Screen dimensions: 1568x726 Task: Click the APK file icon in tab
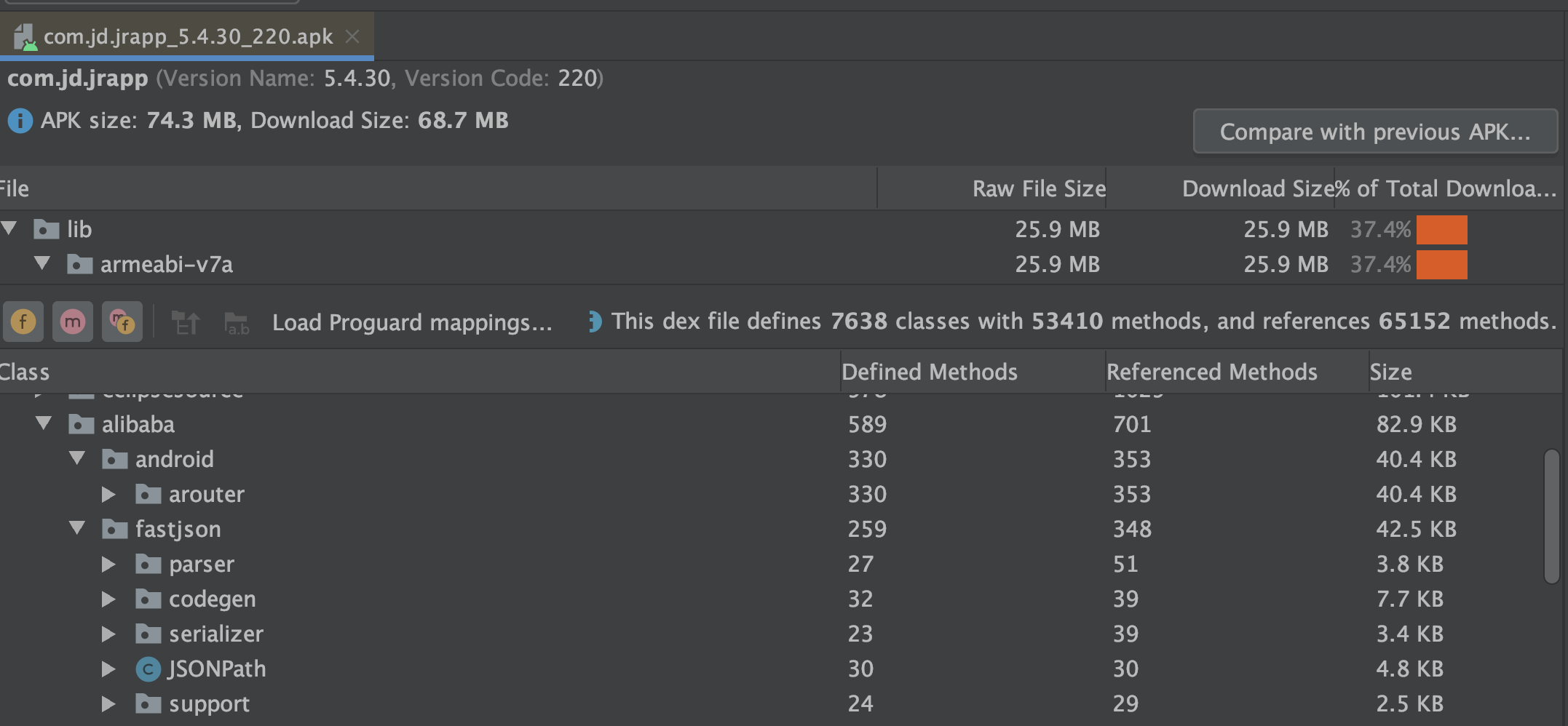(x=25, y=37)
